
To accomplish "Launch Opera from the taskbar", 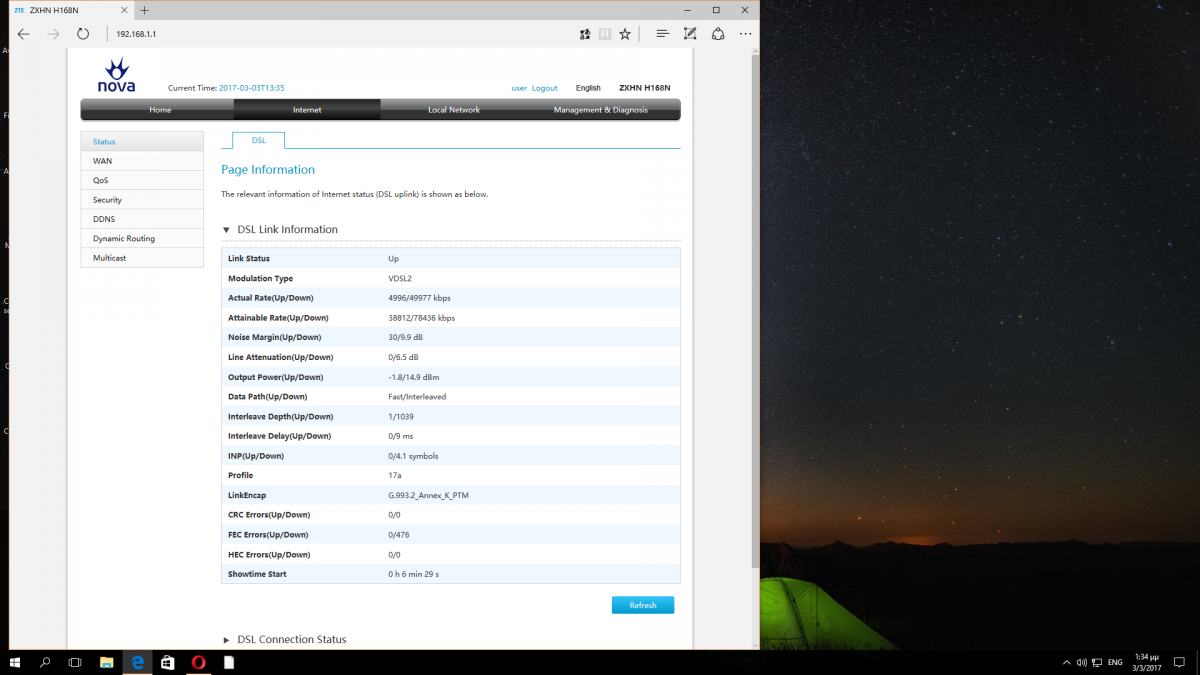I will (x=199, y=662).
